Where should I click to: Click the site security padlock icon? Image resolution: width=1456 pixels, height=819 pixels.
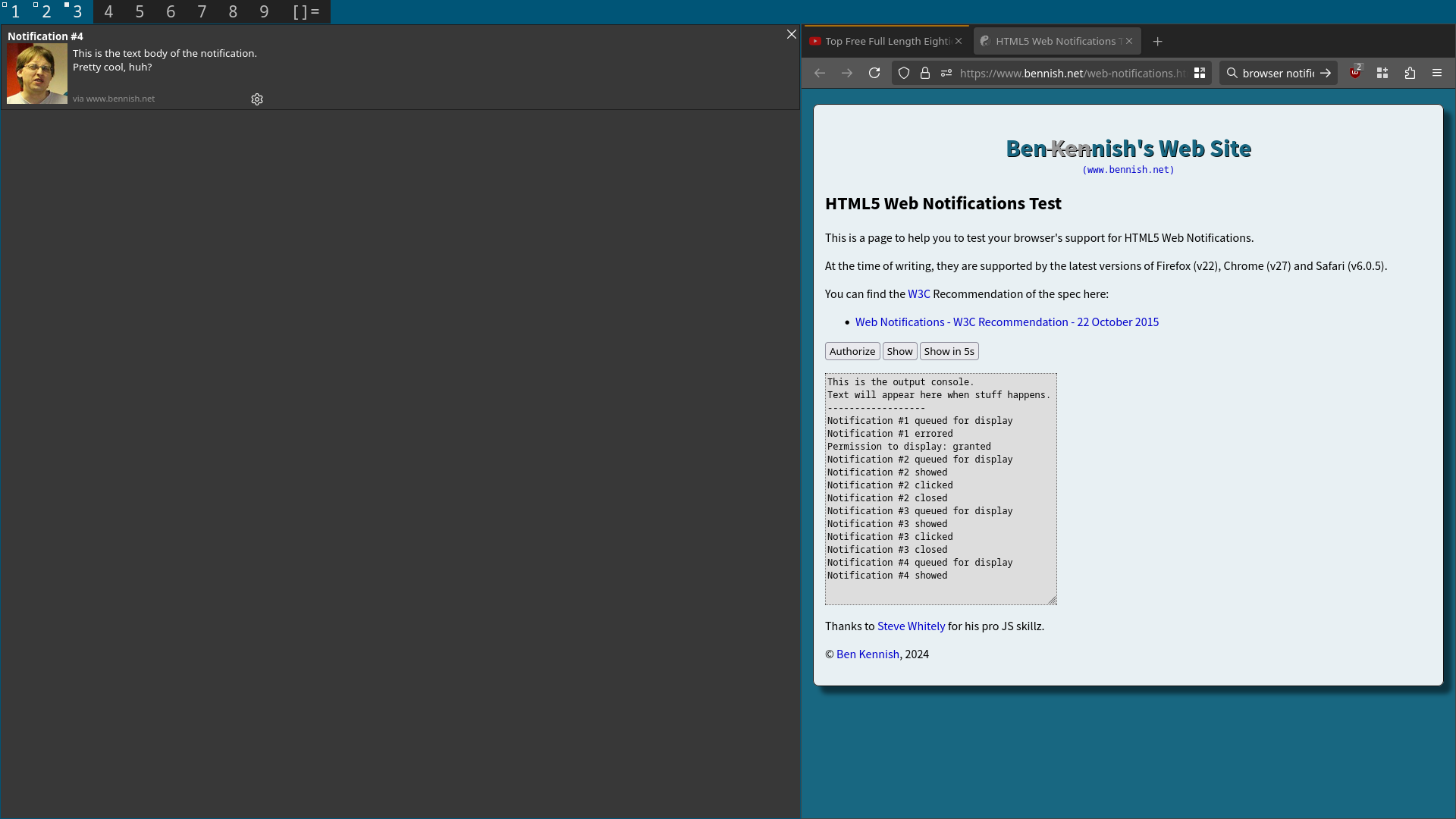(924, 73)
